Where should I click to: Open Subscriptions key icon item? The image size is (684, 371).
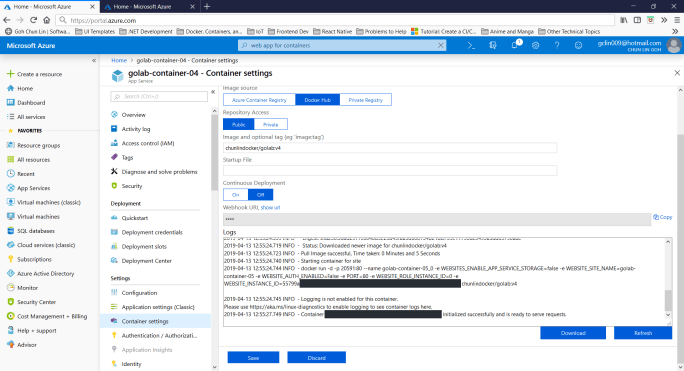pyautogui.click(x=30, y=259)
